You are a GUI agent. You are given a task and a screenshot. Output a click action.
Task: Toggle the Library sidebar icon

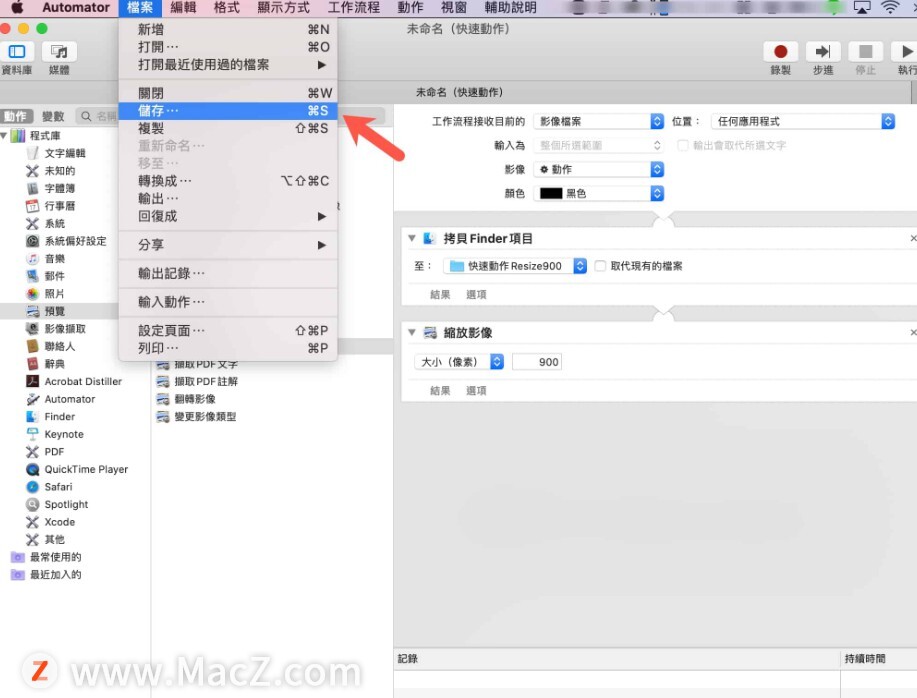[x=17, y=51]
